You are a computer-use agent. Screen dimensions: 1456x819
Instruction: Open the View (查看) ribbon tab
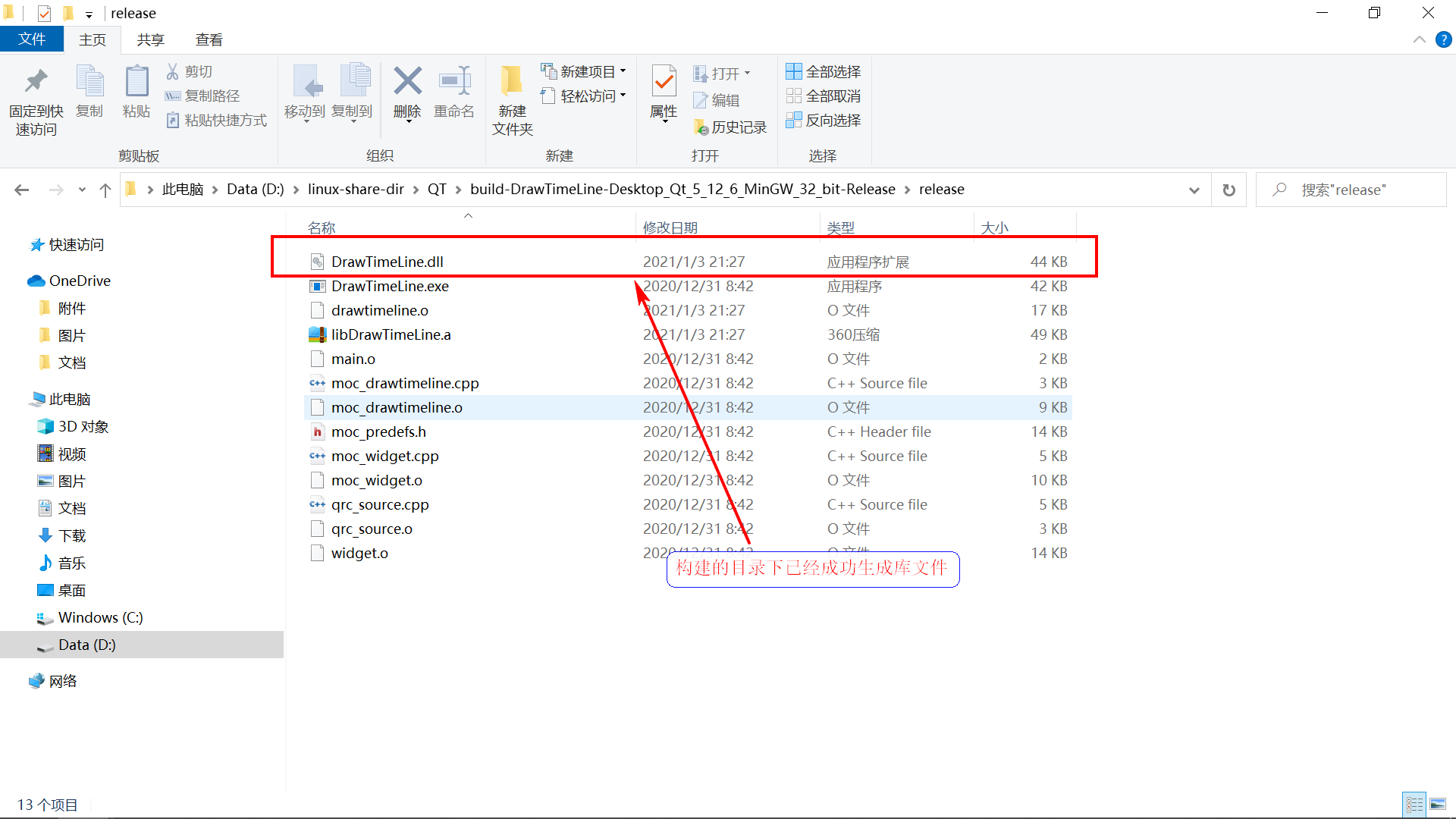tap(209, 39)
